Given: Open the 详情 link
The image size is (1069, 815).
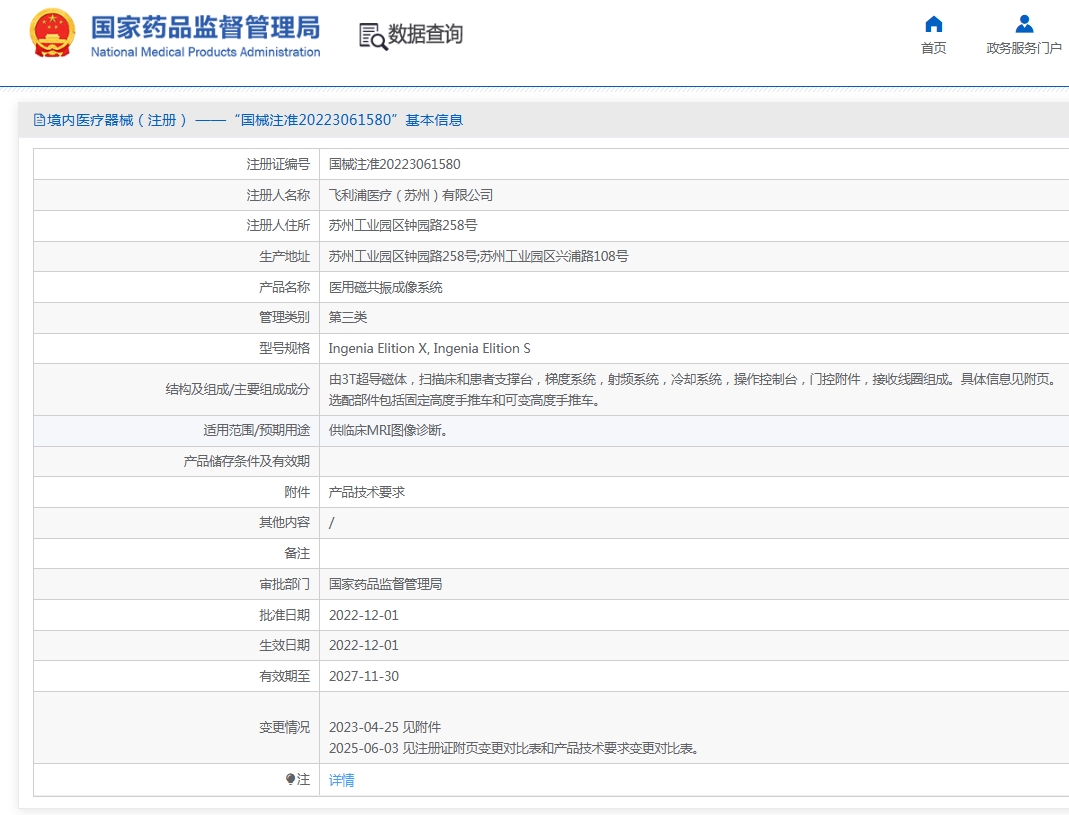Looking at the screenshot, I should [342, 780].
